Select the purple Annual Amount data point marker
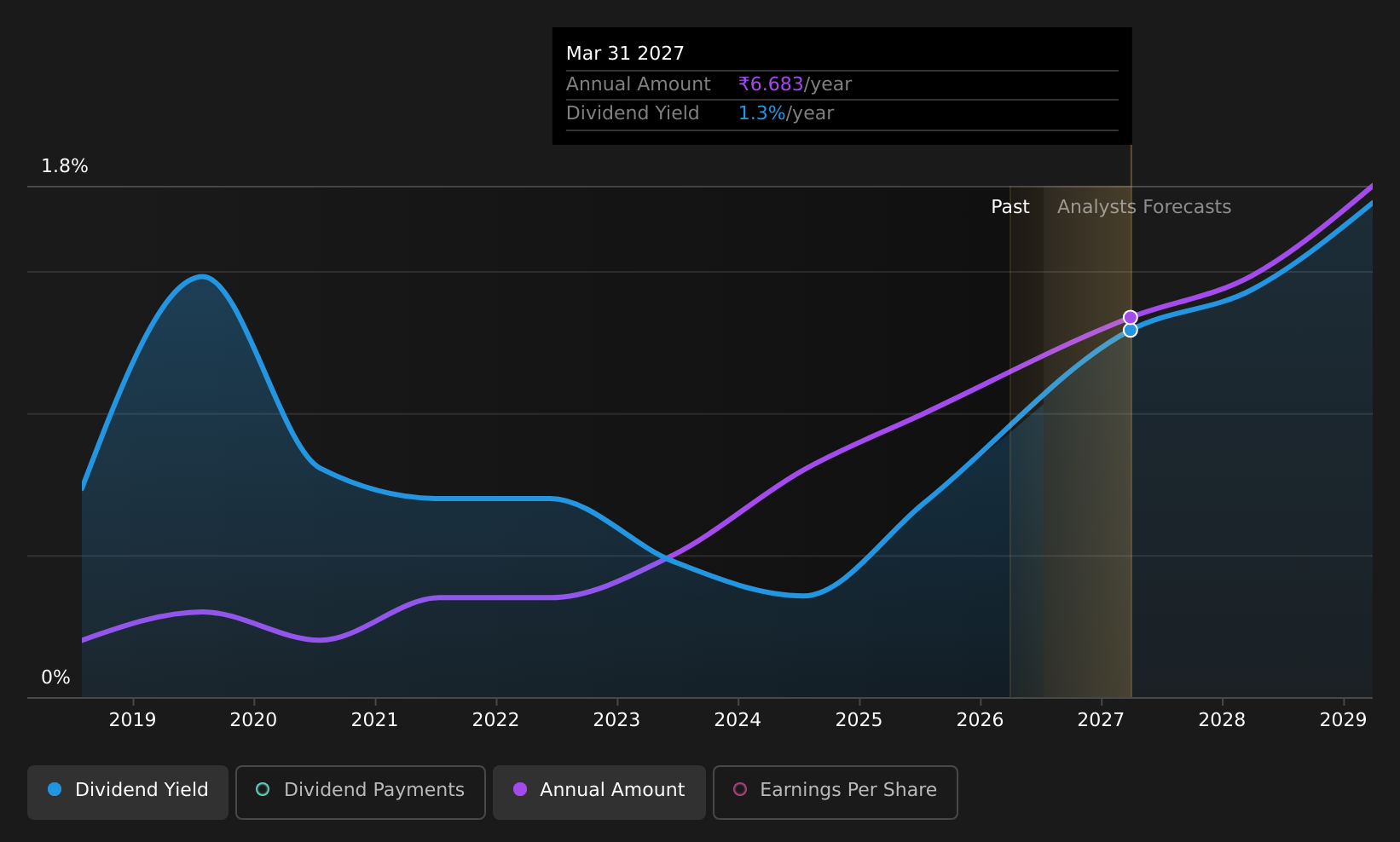The image size is (1400, 842). pyautogui.click(x=1130, y=317)
